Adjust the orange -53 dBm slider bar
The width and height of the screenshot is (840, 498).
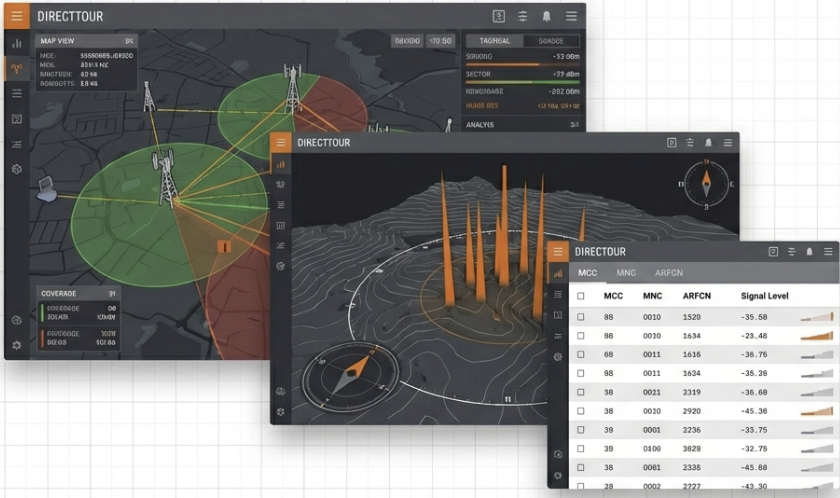522,65
